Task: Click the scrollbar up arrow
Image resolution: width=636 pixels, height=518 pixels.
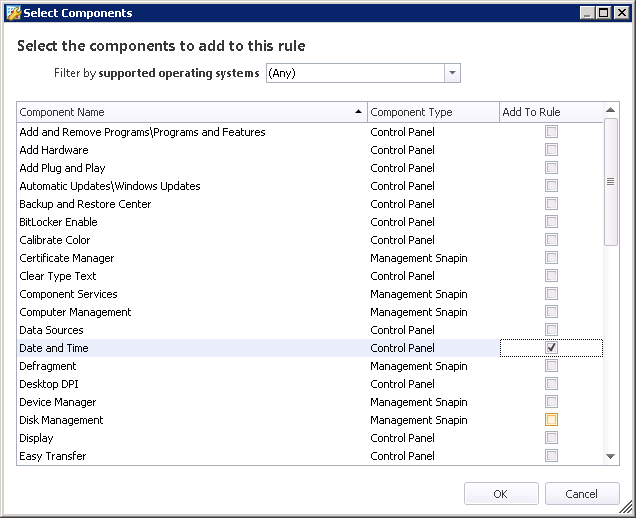Action: [610, 110]
